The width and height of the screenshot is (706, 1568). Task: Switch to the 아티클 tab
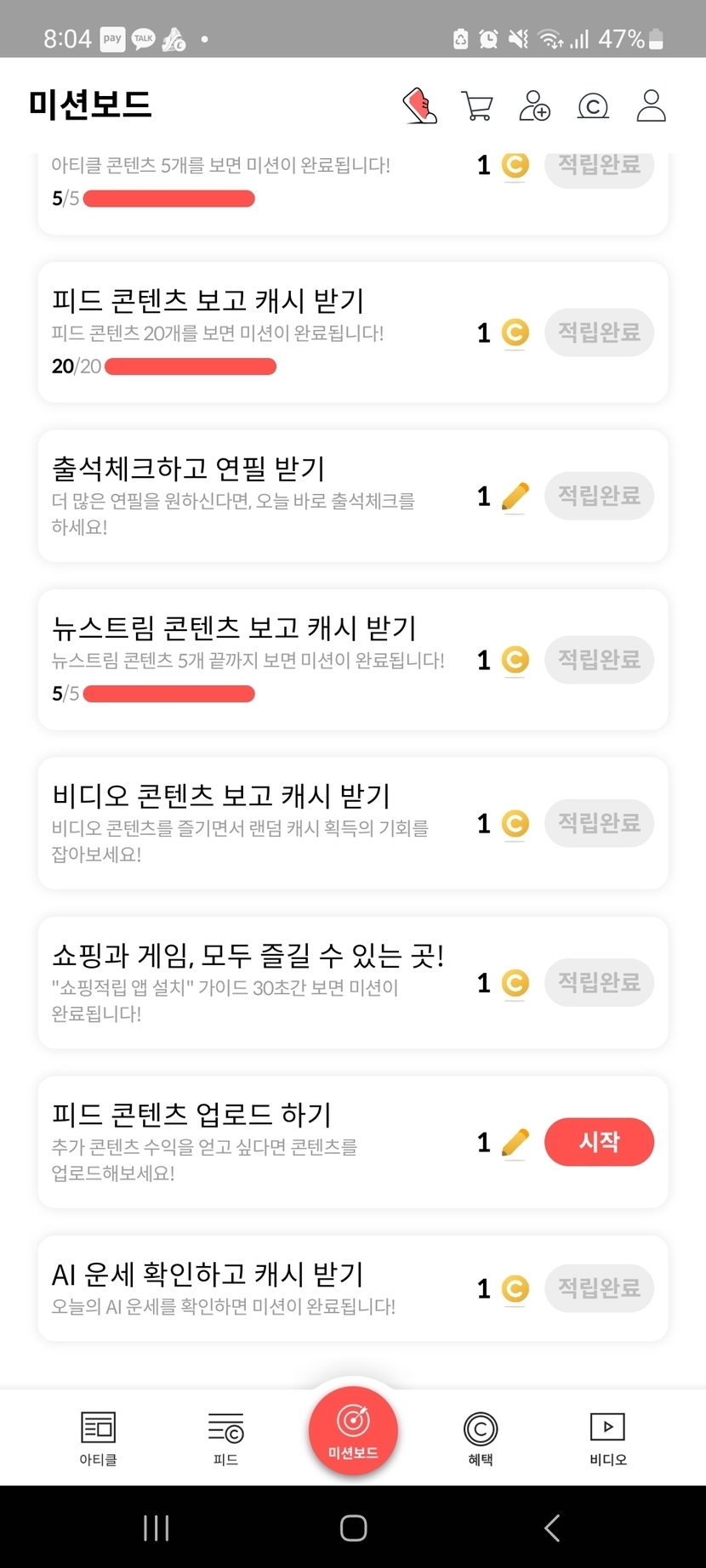coord(98,1439)
